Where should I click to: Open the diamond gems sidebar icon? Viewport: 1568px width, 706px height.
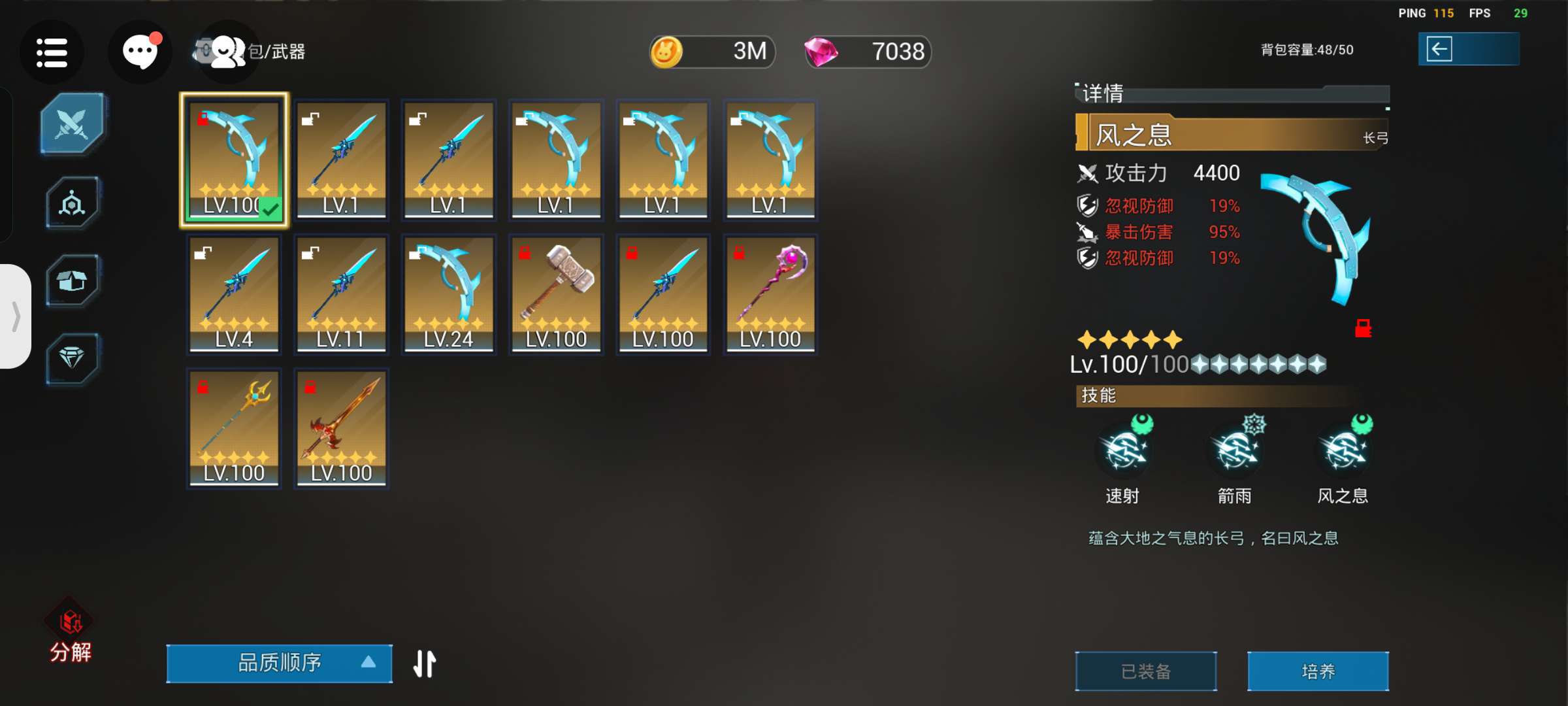point(72,358)
